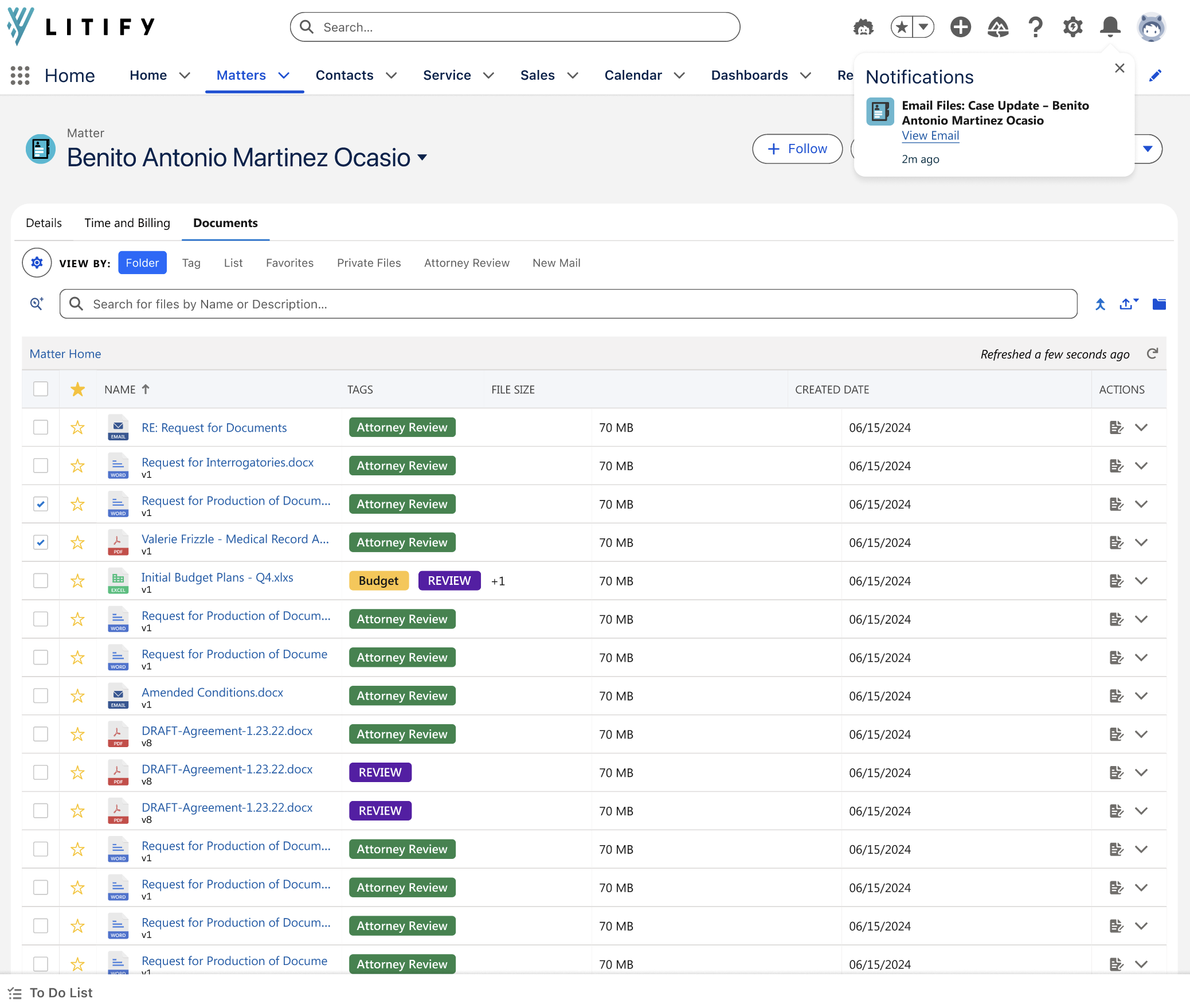Expand actions chevron for Request for Interrogatories.docx
Image resolution: width=1190 pixels, height=1008 pixels.
pyautogui.click(x=1141, y=466)
